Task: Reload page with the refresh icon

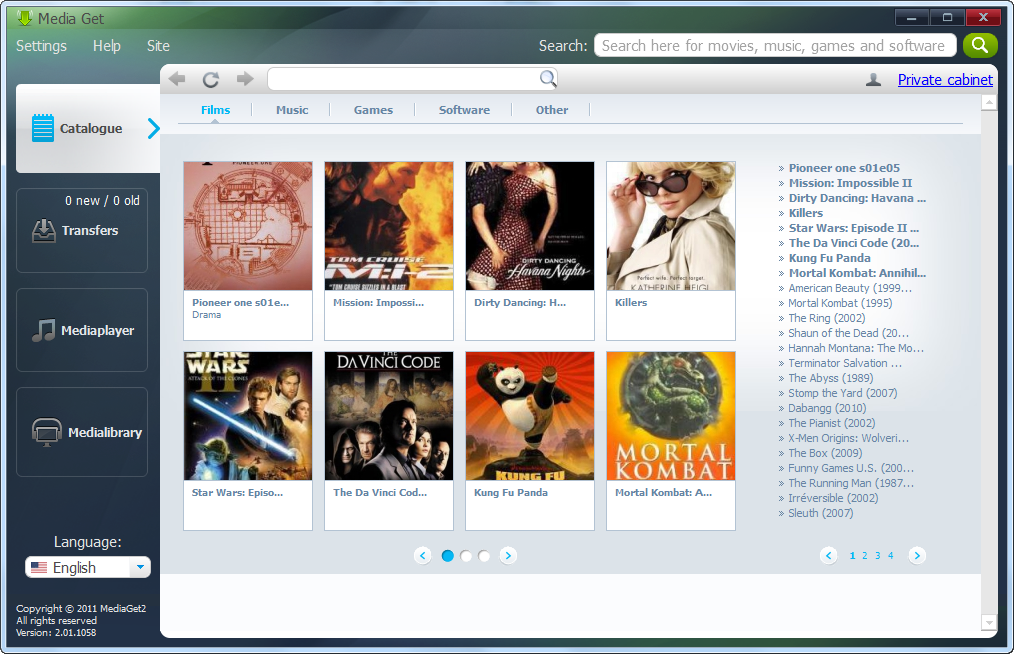Action: tap(211, 79)
